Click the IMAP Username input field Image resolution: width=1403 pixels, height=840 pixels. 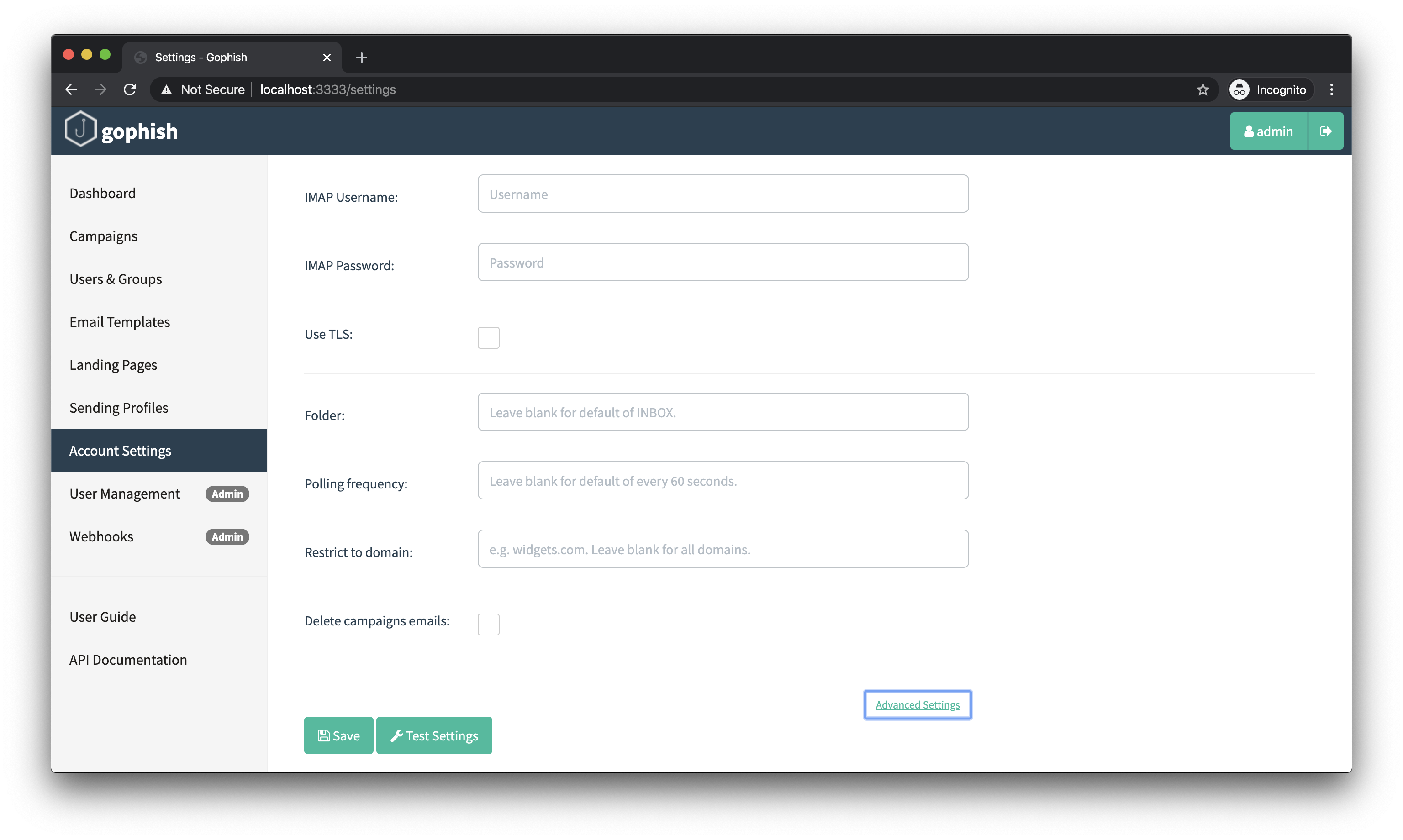click(x=723, y=194)
